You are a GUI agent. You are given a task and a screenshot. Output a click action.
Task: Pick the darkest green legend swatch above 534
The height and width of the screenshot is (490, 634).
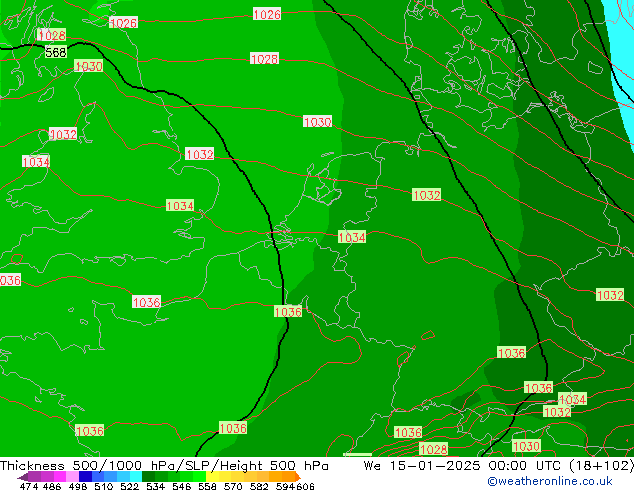[148, 477]
